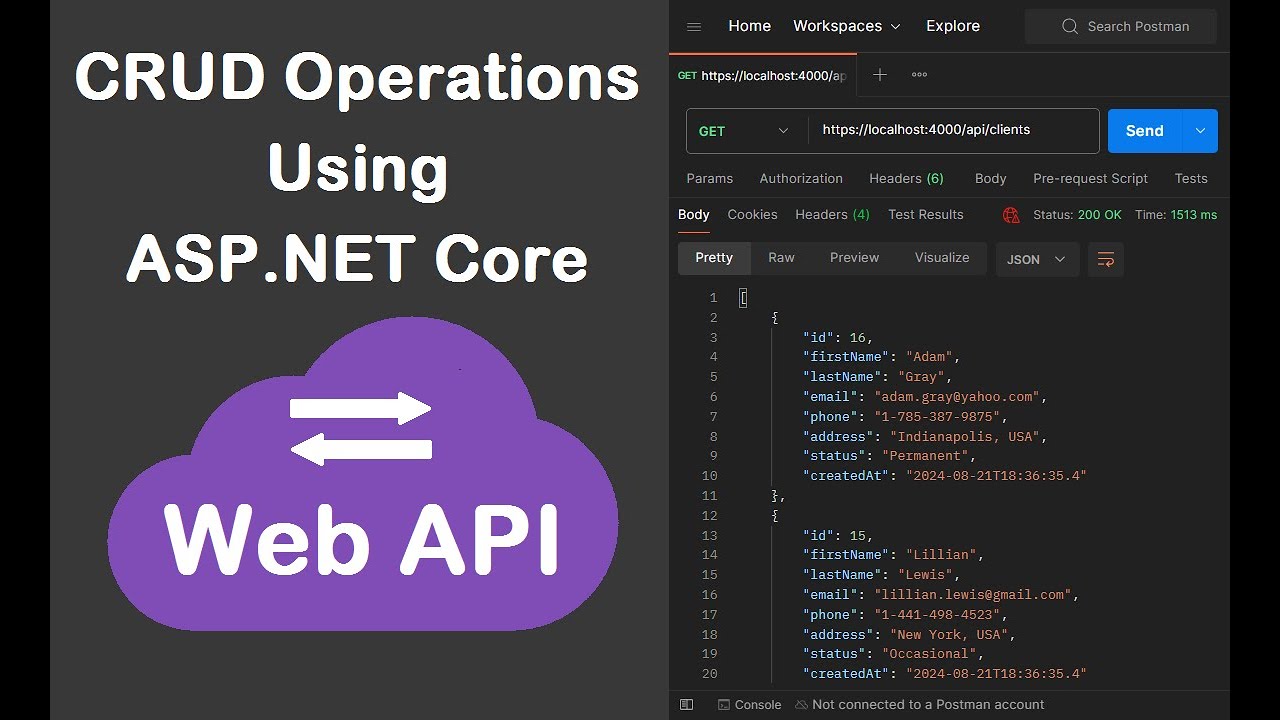
Task: Open the Console
Action: coord(749,704)
